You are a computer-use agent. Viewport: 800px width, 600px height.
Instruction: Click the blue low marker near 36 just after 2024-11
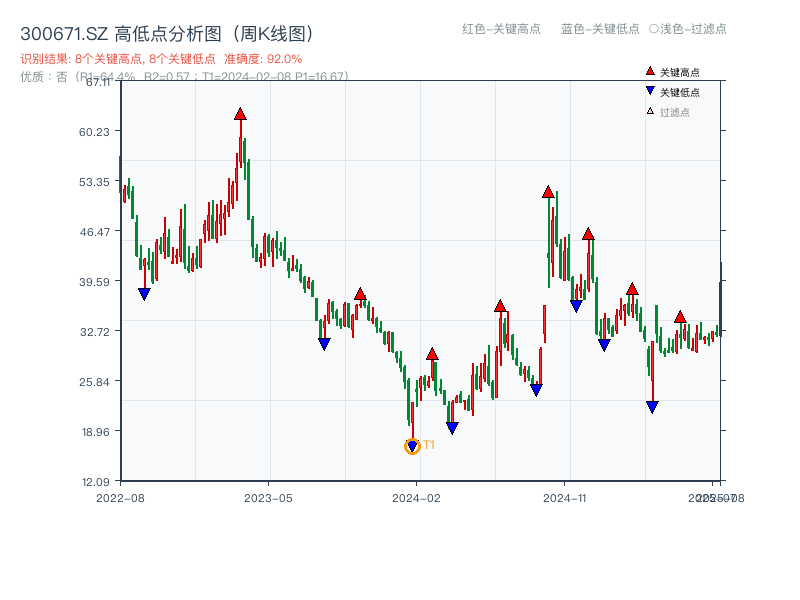[x=576, y=306]
